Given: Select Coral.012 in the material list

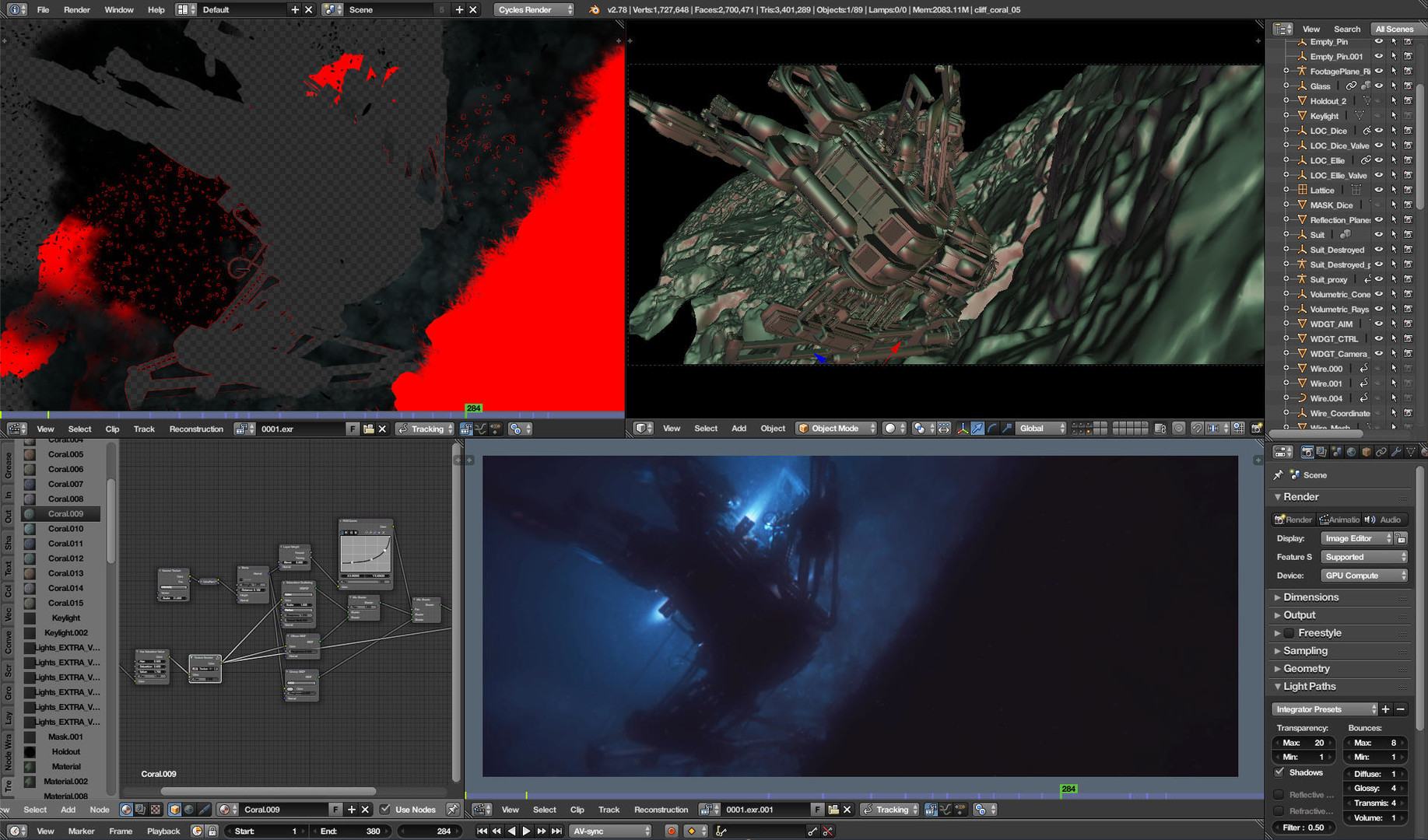Looking at the screenshot, I should pos(65,558).
